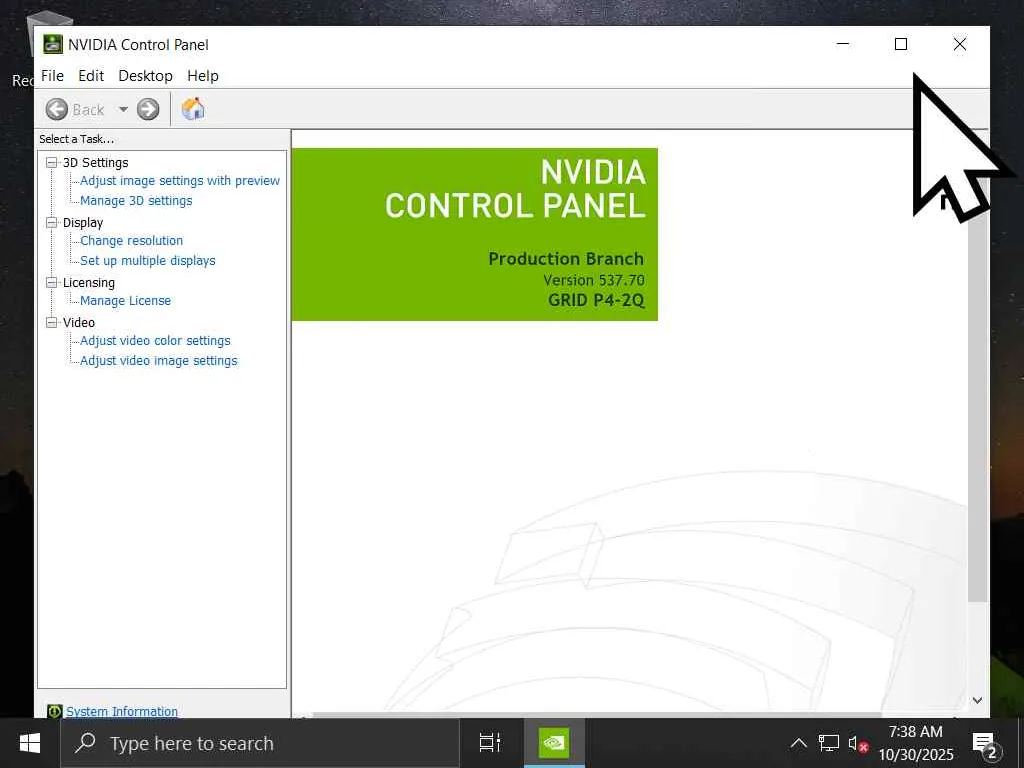
Task: Collapse the Display tree node
Action: (52, 223)
